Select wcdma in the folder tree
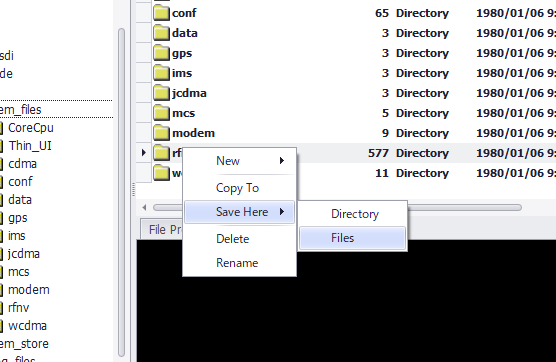Image resolution: width=556 pixels, height=362 pixels. 27,326
